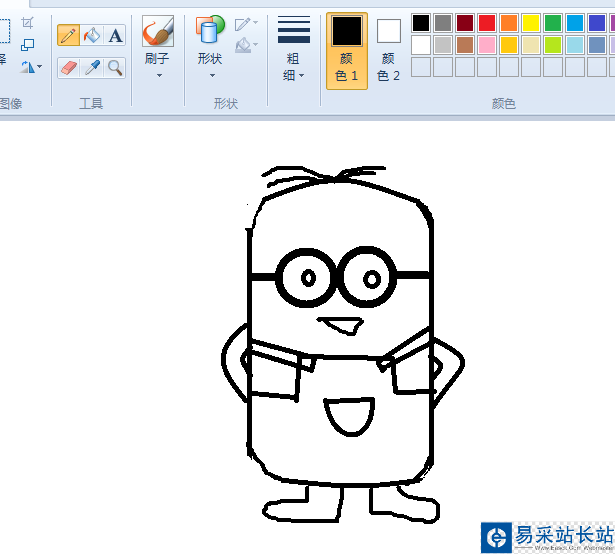Pick the pink color swatch
Image resolution: width=615 pixels, height=554 pixels.
(487, 45)
